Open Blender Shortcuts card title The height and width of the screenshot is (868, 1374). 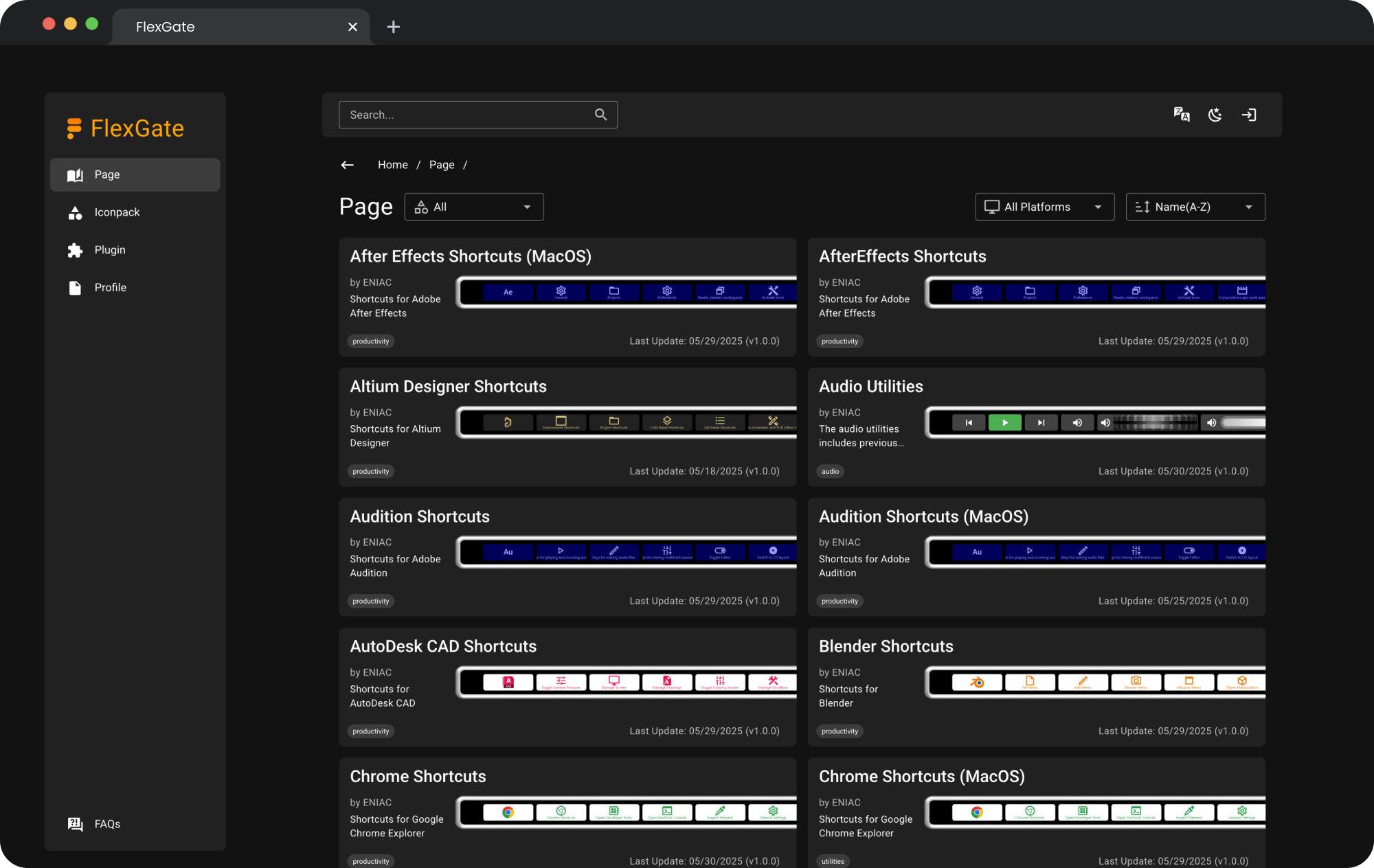point(886,646)
